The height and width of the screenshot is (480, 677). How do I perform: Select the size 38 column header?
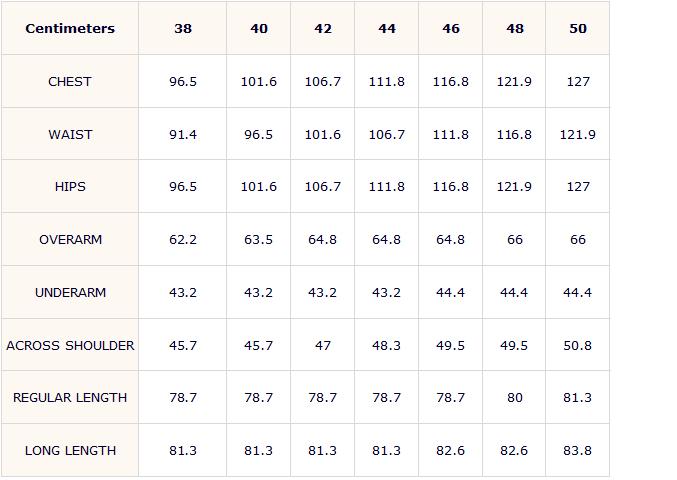point(183,28)
